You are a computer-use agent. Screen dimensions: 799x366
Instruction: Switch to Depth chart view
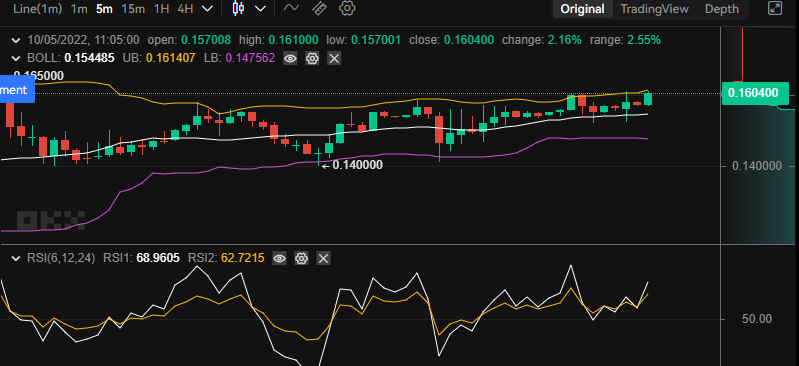722,9
